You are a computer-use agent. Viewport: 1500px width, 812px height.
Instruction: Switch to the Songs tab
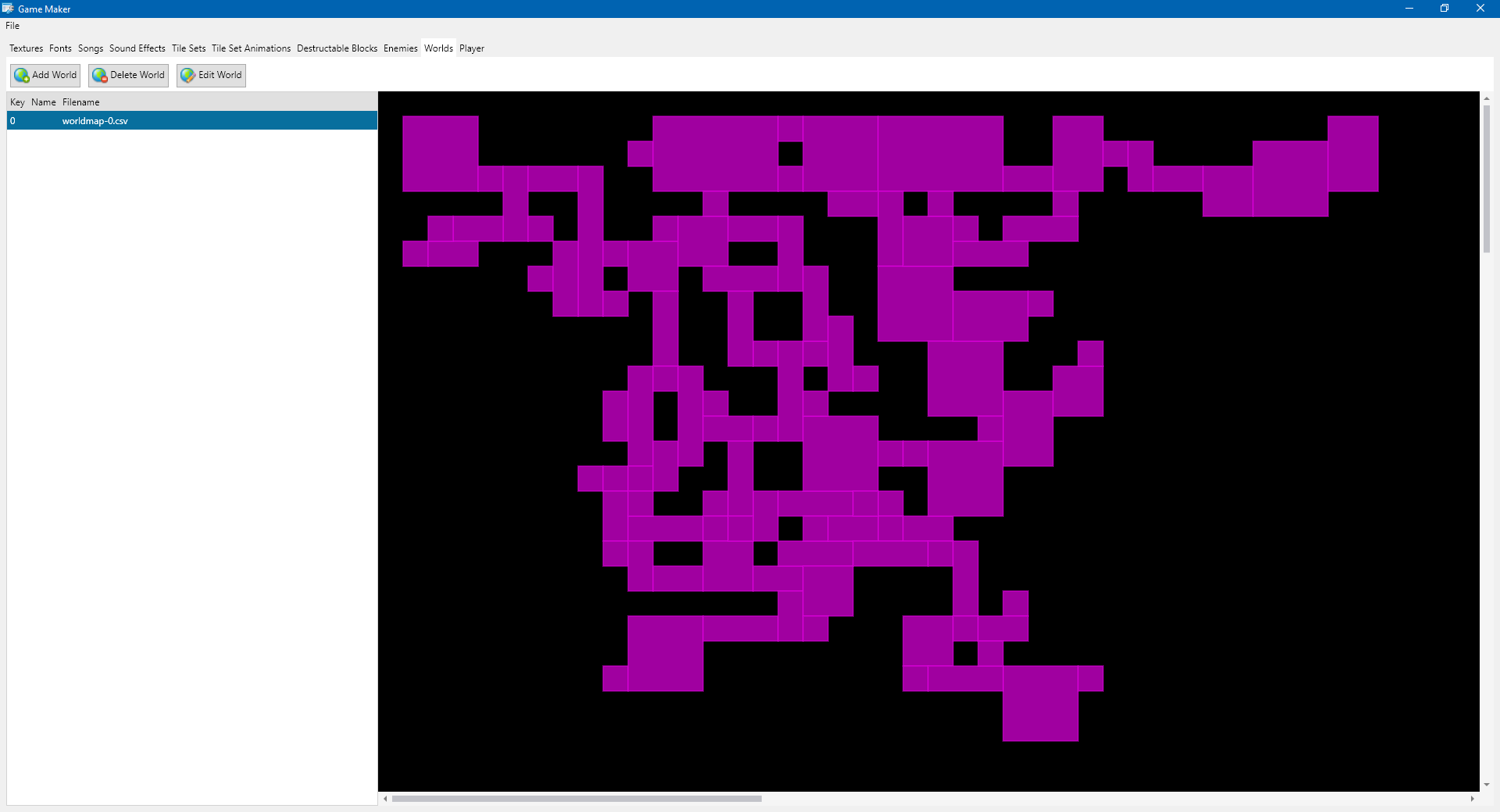[91, 48]
